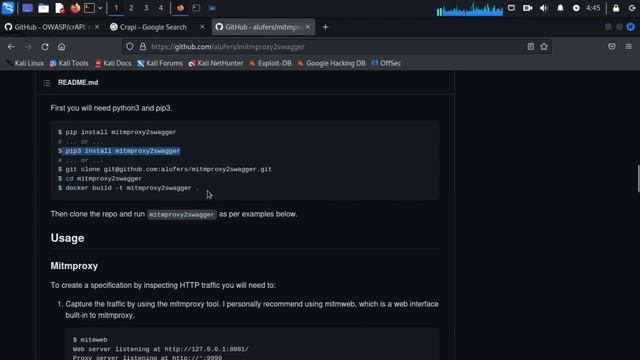Image resolution: width=640 pixels, height=360 pixels.
Task: Click the README.md file heading
Action: tap(78, 83)
